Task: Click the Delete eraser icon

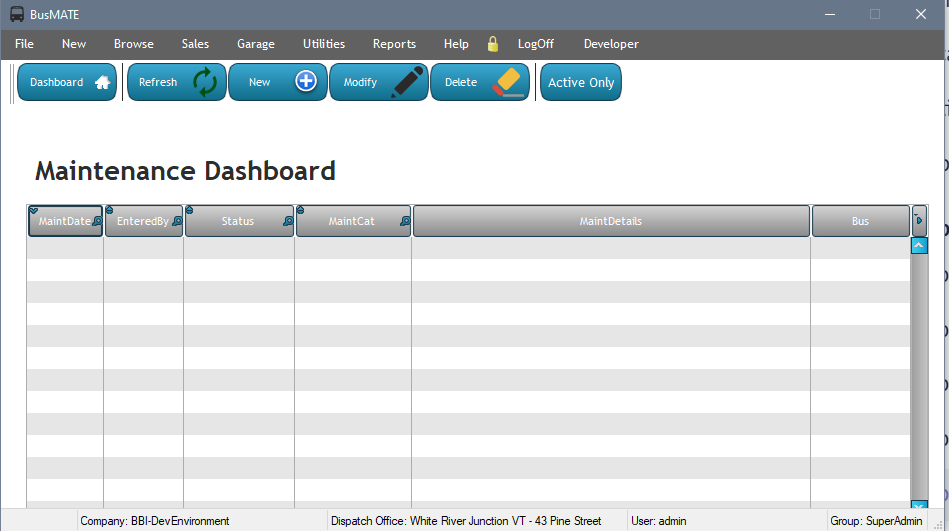Action: (508, 82)
